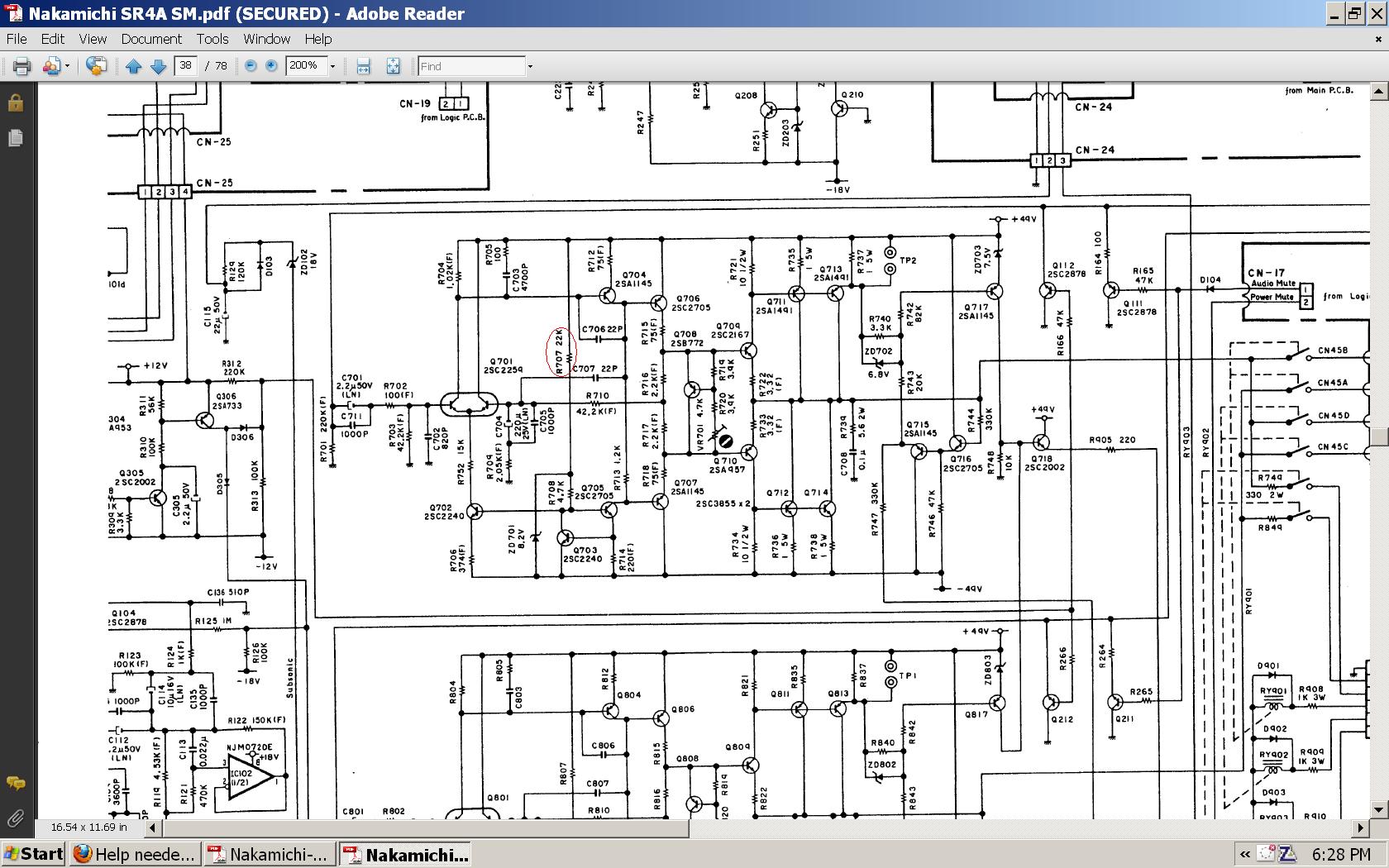Open the dropdown arrow next to collaborate icon
Screen dimensions: 1389x868
[67, 66]
